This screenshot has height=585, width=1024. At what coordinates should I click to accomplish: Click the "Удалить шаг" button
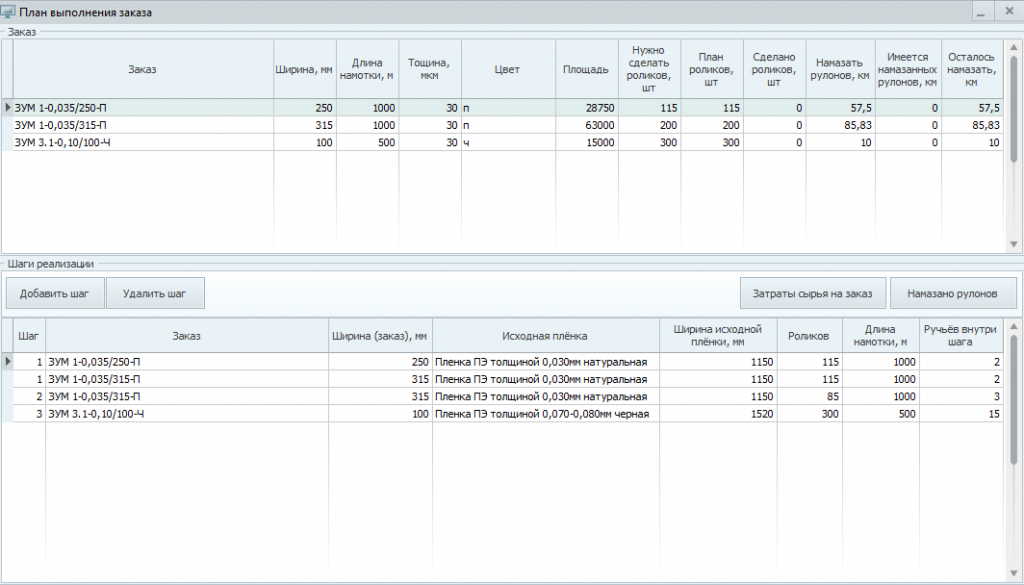[155, 294]
